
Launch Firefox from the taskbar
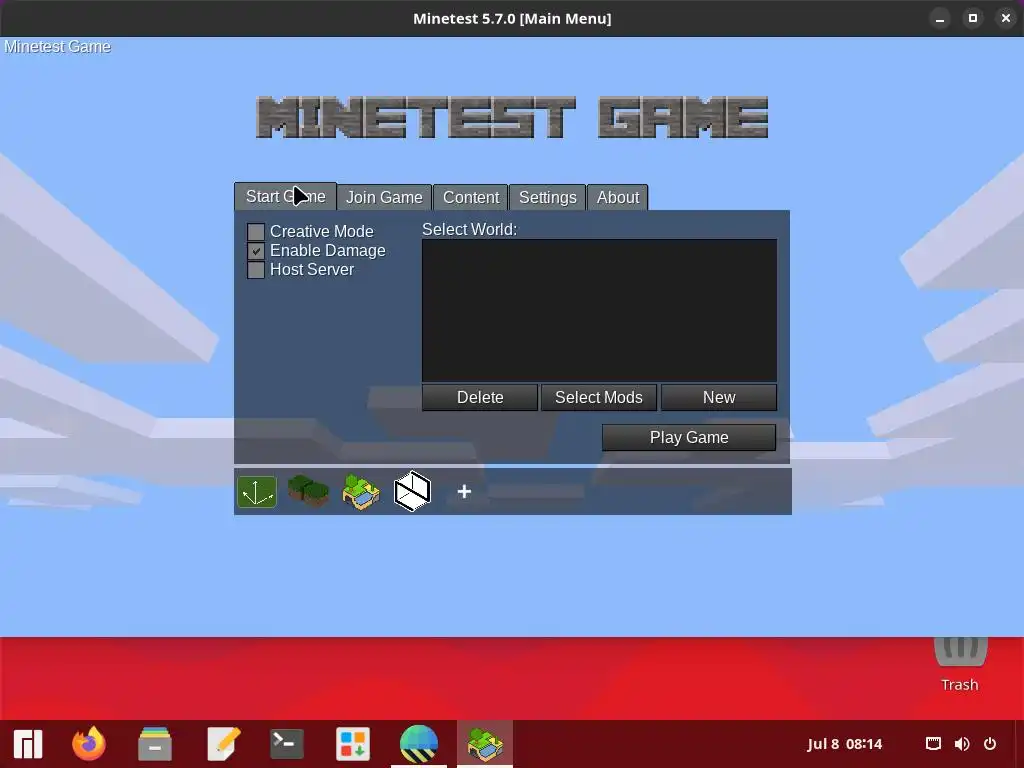pyautogui.click(x=89, y=744)
